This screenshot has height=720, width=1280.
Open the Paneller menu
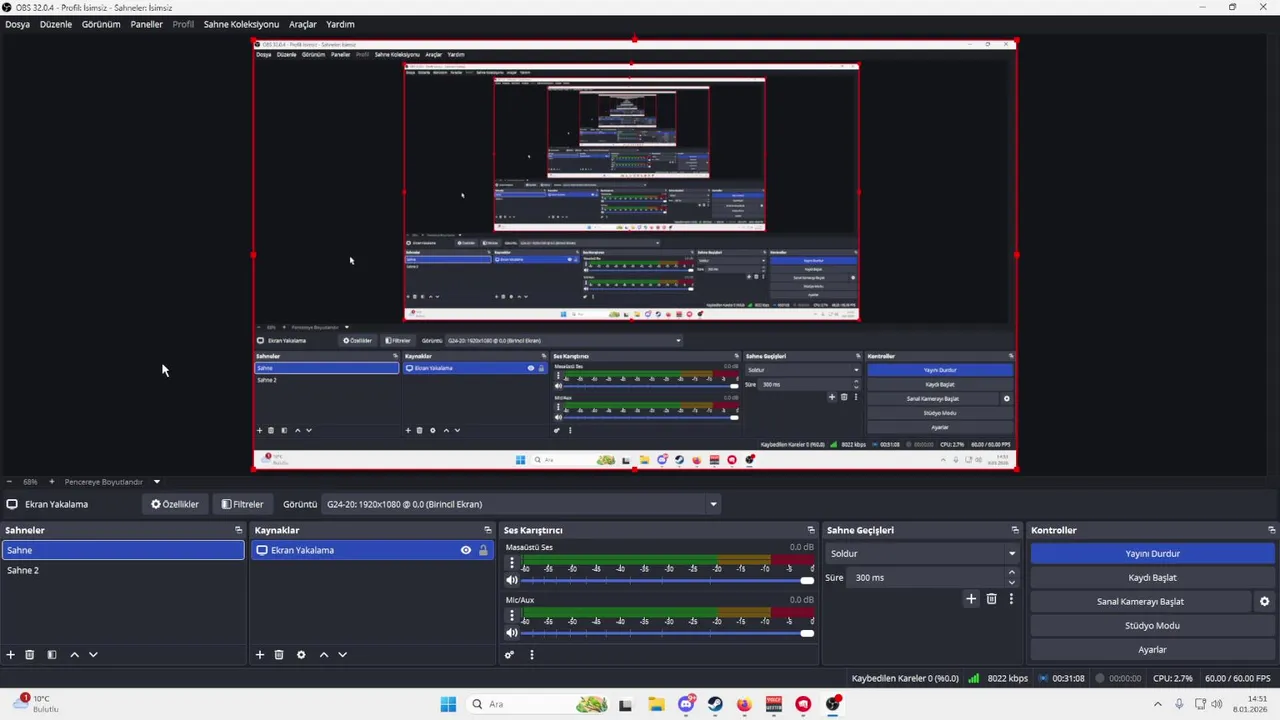tap(146, 24)
